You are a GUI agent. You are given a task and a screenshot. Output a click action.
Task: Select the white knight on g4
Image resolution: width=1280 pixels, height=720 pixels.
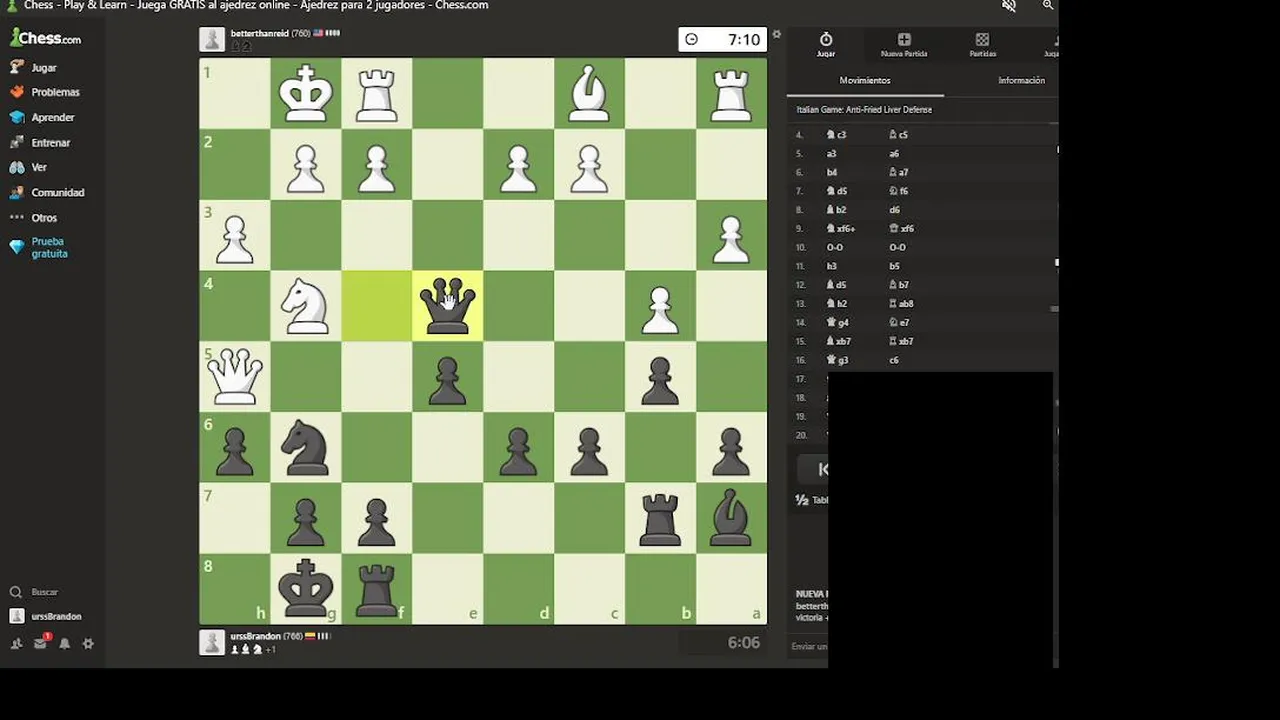[x=306, y=306]
